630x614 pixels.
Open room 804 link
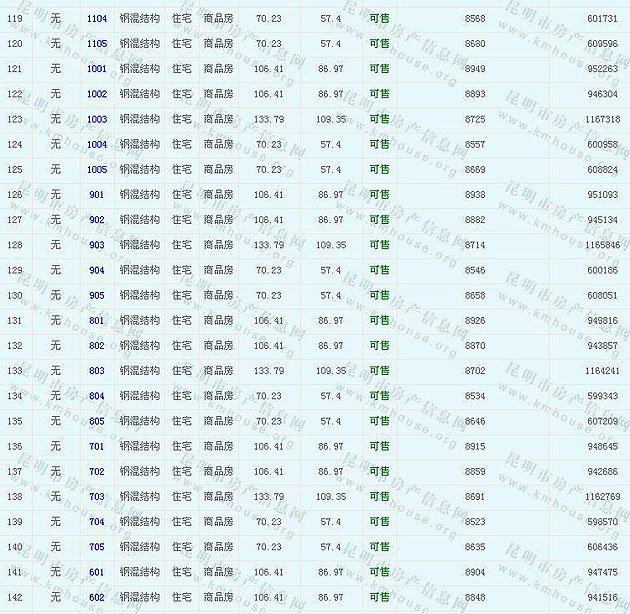tap(97, 396)
